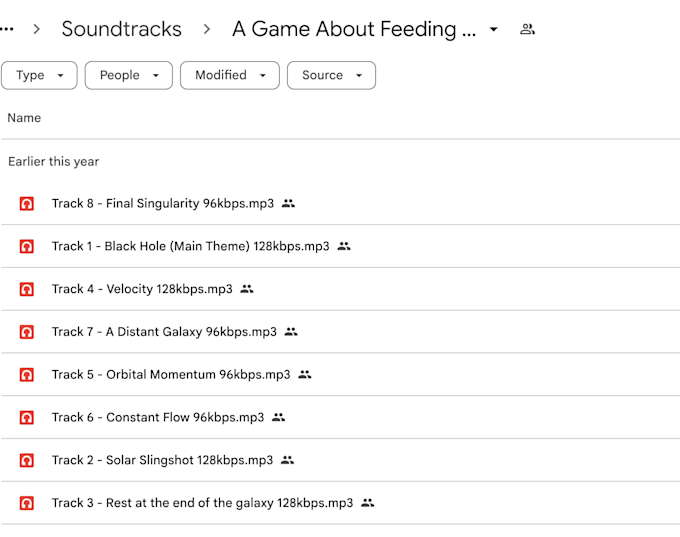Show hidden breadcrumb folders via ellipsis
The width and height of the screenshot is (680, 537).
7,29
